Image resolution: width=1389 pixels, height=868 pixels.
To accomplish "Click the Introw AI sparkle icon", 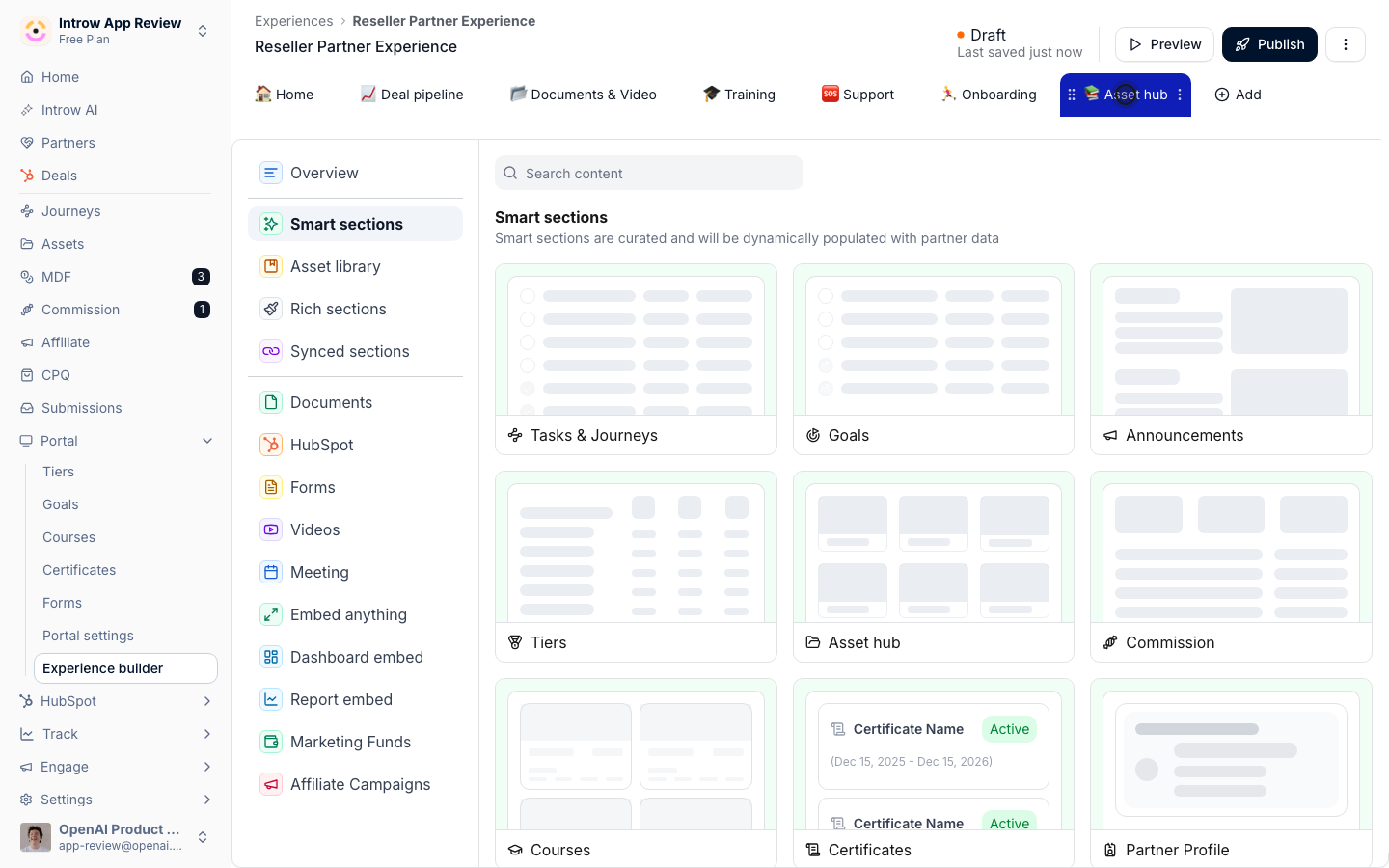I will click(x=27, y=110).
